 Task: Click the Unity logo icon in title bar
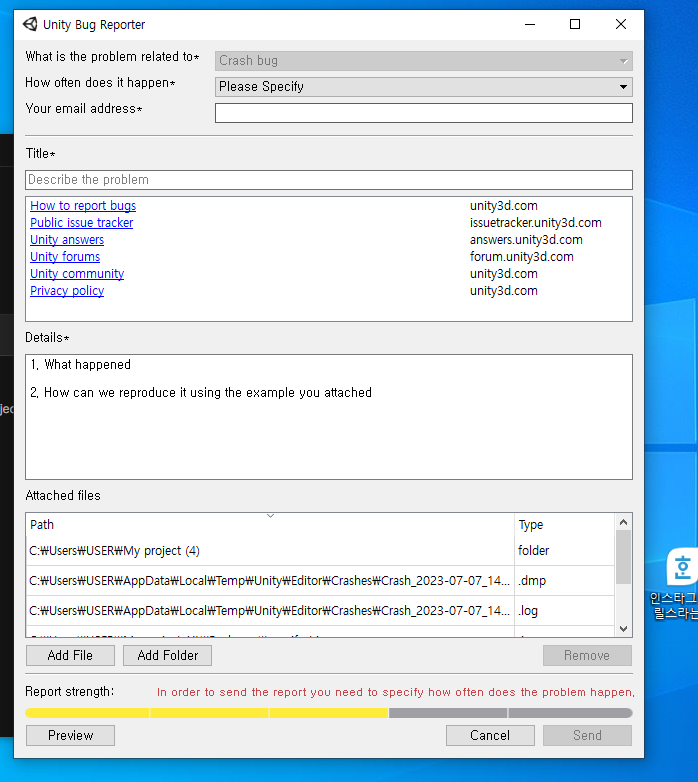(30, 24)
